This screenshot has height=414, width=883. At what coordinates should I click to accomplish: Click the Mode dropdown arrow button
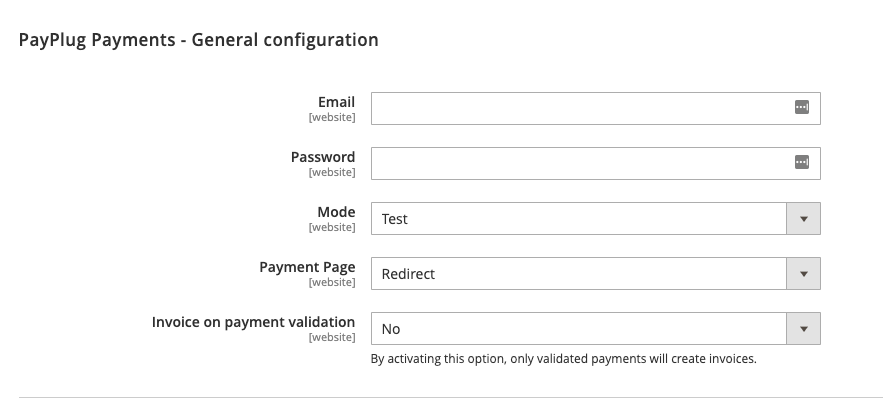point(803,218)
